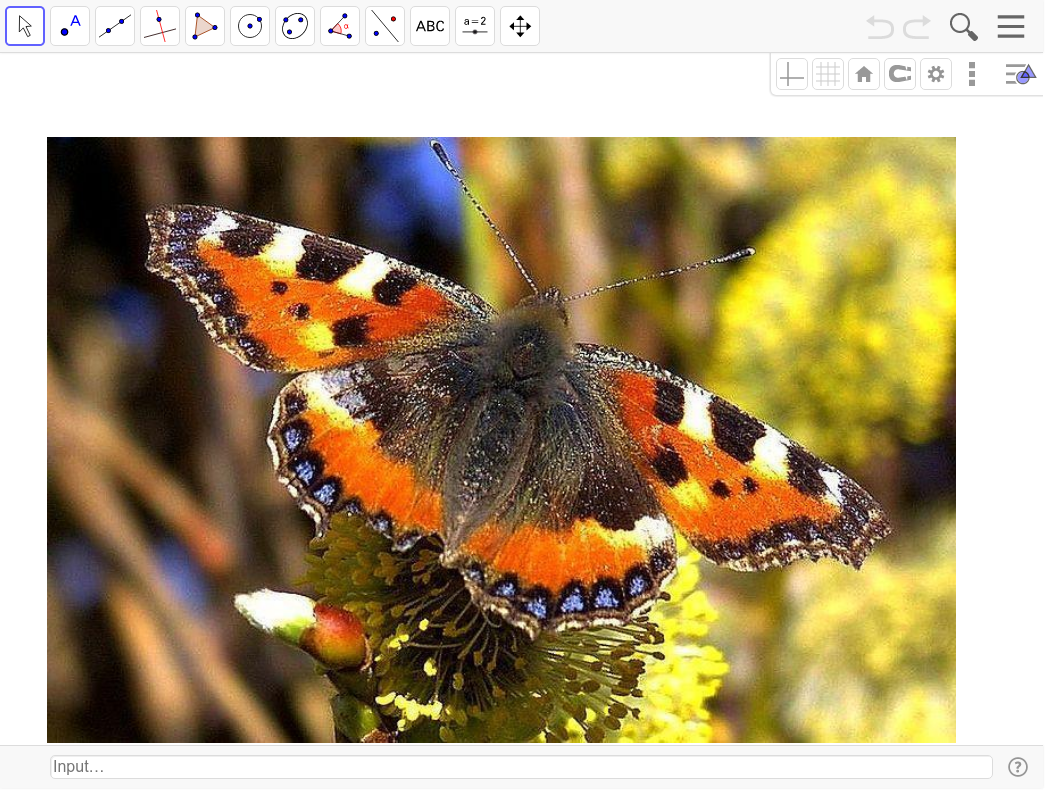This screenshot has height=790, width=1045.
Task: Select the a=2 Slider tool
Action: pyautogui.click(x=475, y=26)
